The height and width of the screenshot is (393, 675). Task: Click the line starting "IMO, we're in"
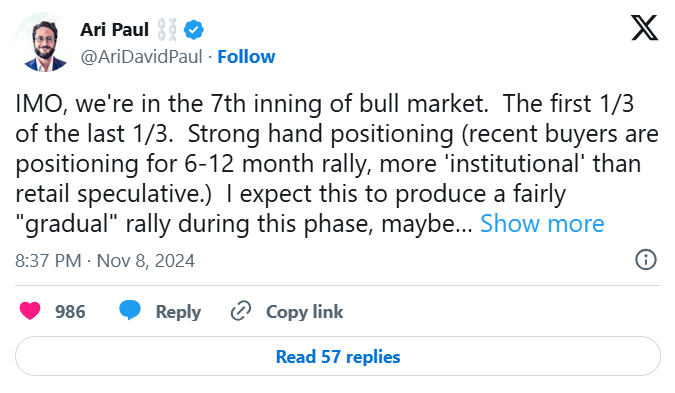(x=325, y=104)
